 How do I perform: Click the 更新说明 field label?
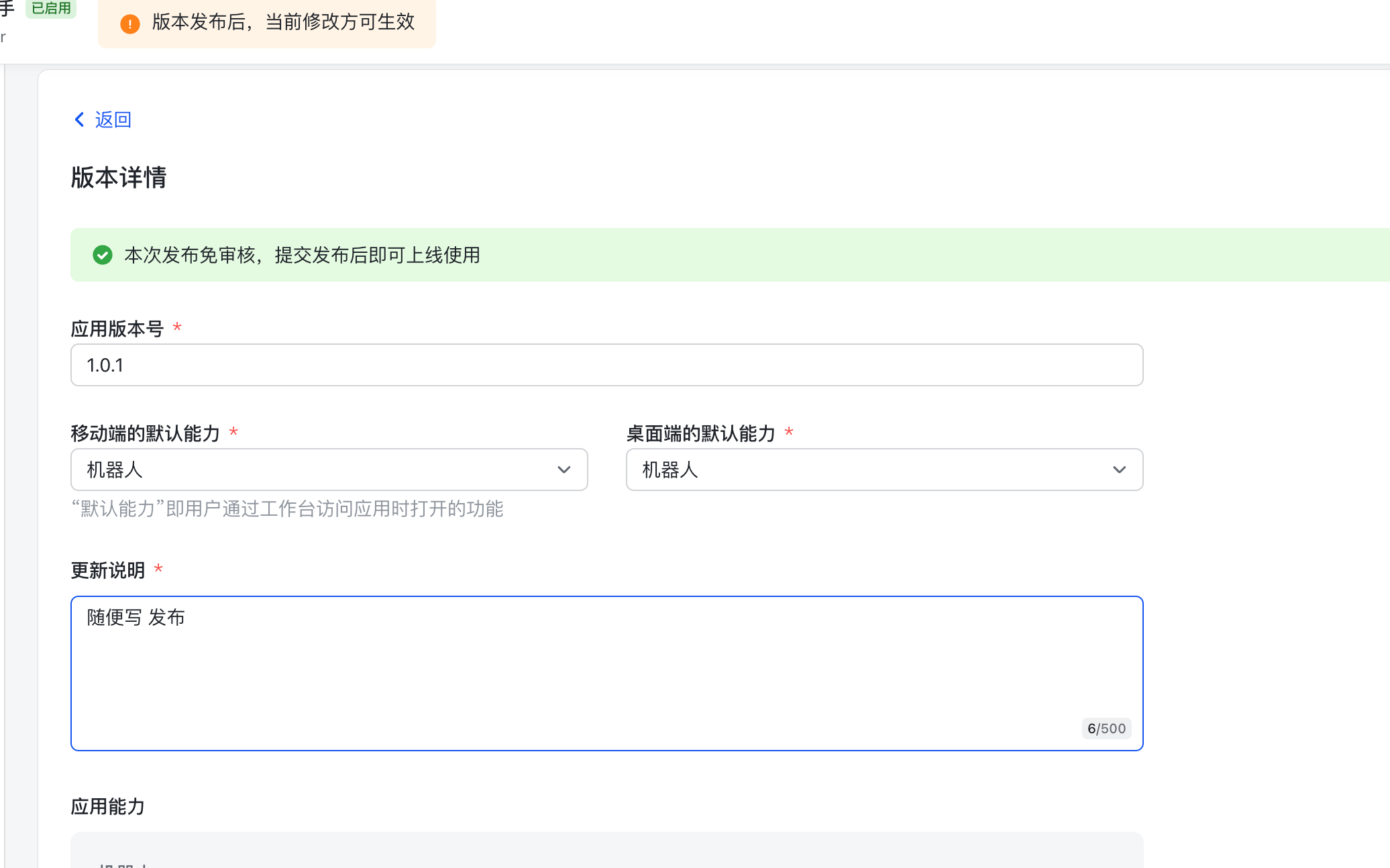108,570
